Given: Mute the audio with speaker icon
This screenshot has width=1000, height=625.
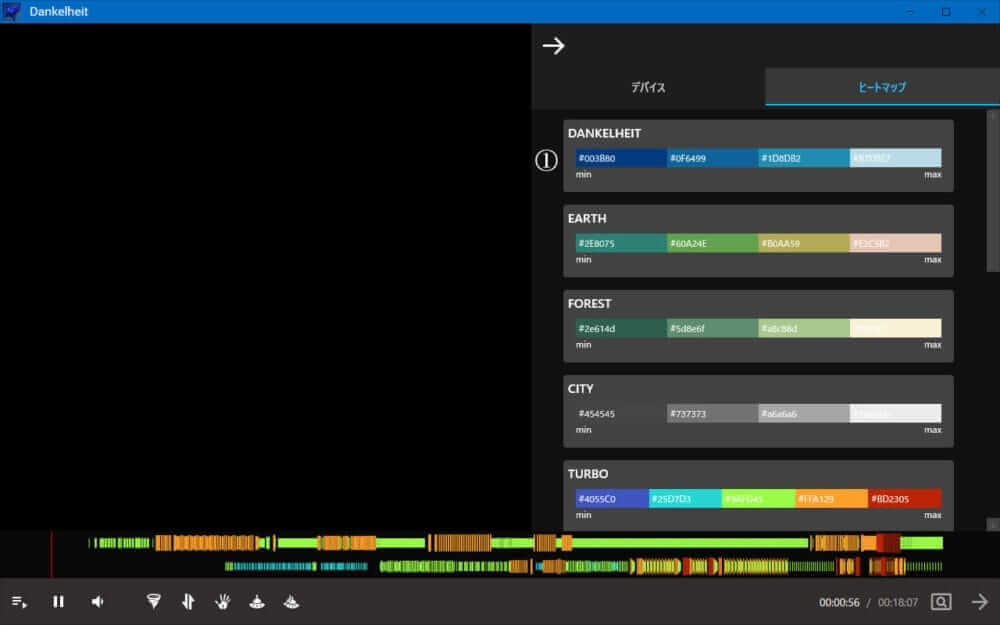Looking at the screenshot, I should pos(98,602).
